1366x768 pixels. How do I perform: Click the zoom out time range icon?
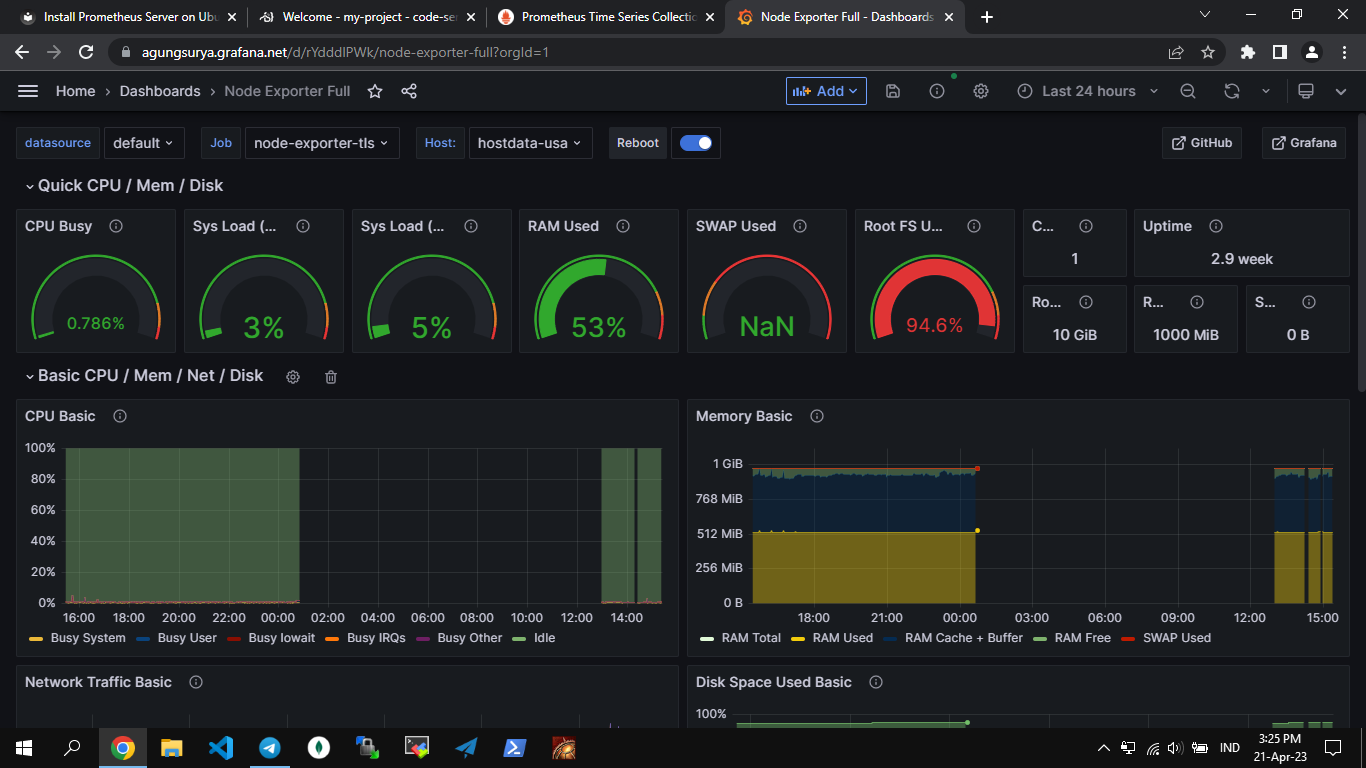tap(1188, 91)
